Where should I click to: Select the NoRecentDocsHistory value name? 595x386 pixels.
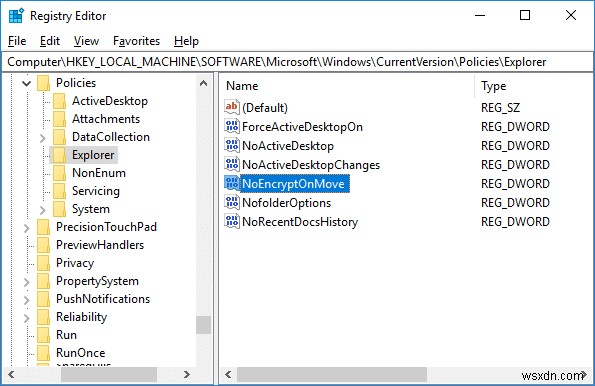[x=300, y=222]
